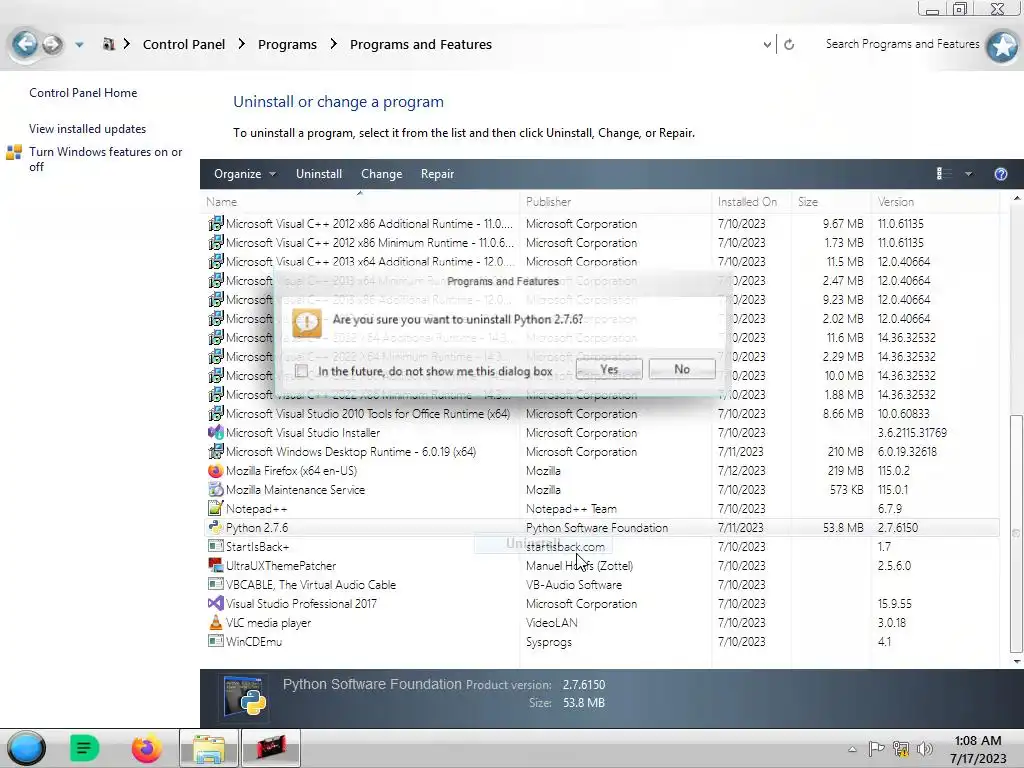Click the Python details pane thumbnail
Viewport: 1024px width, 768px height.
click(x=244, y=696)
